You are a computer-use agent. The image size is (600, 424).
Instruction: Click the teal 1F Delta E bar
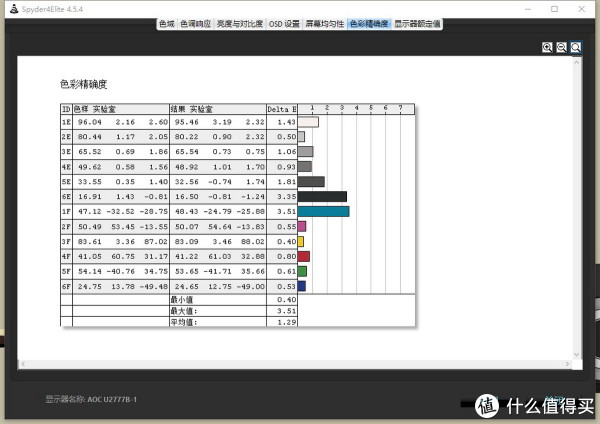[323, 211]
